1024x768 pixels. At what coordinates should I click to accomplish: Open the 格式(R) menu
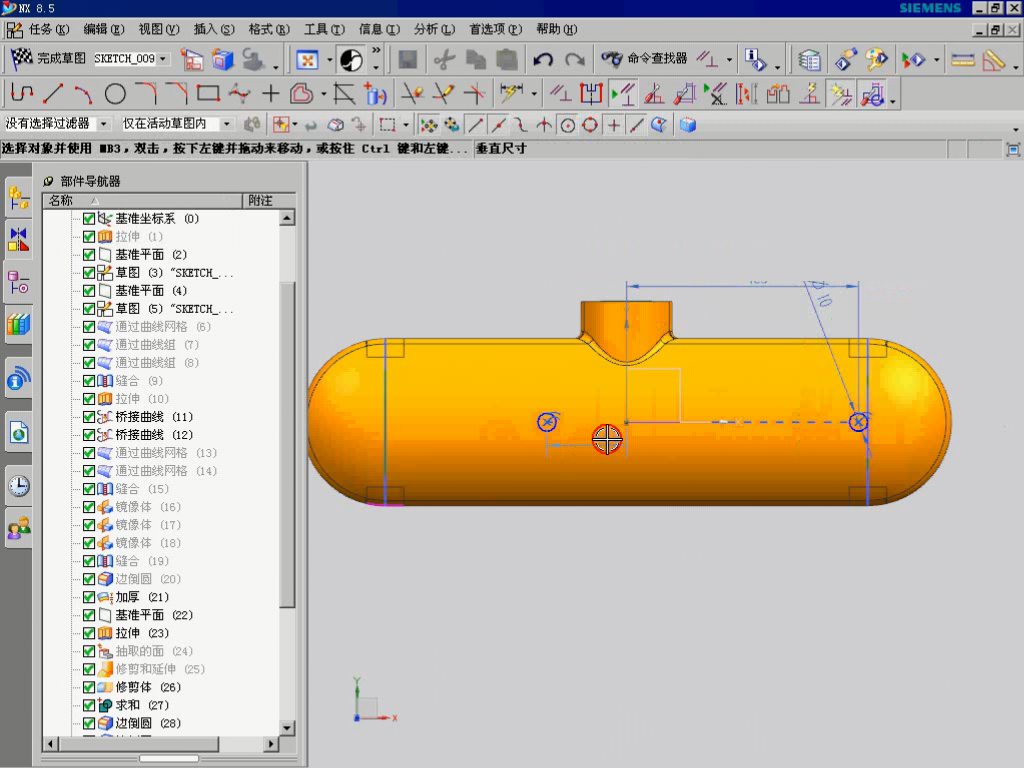(x=269, y=29)
